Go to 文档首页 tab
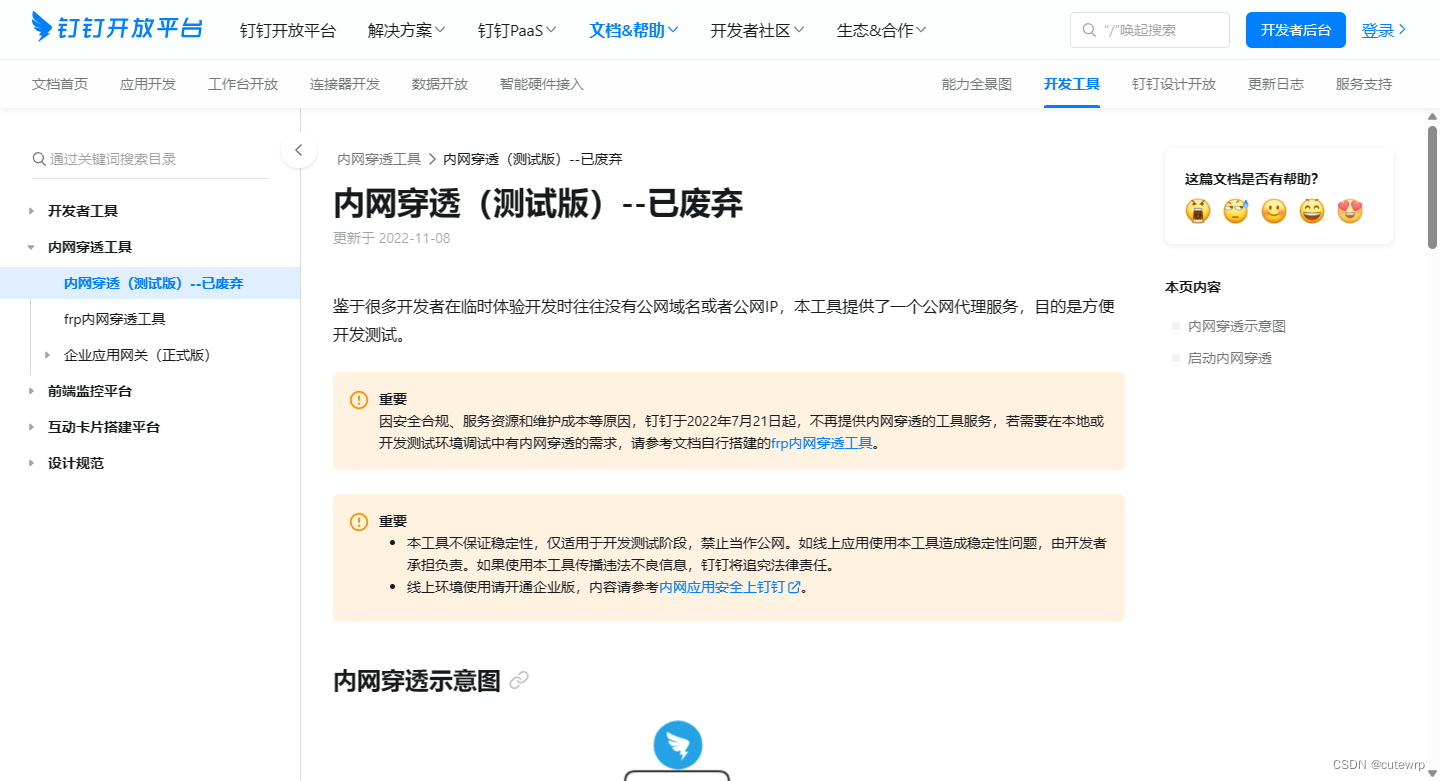This screenshot has width=1440, height=781. click(60, 84)
